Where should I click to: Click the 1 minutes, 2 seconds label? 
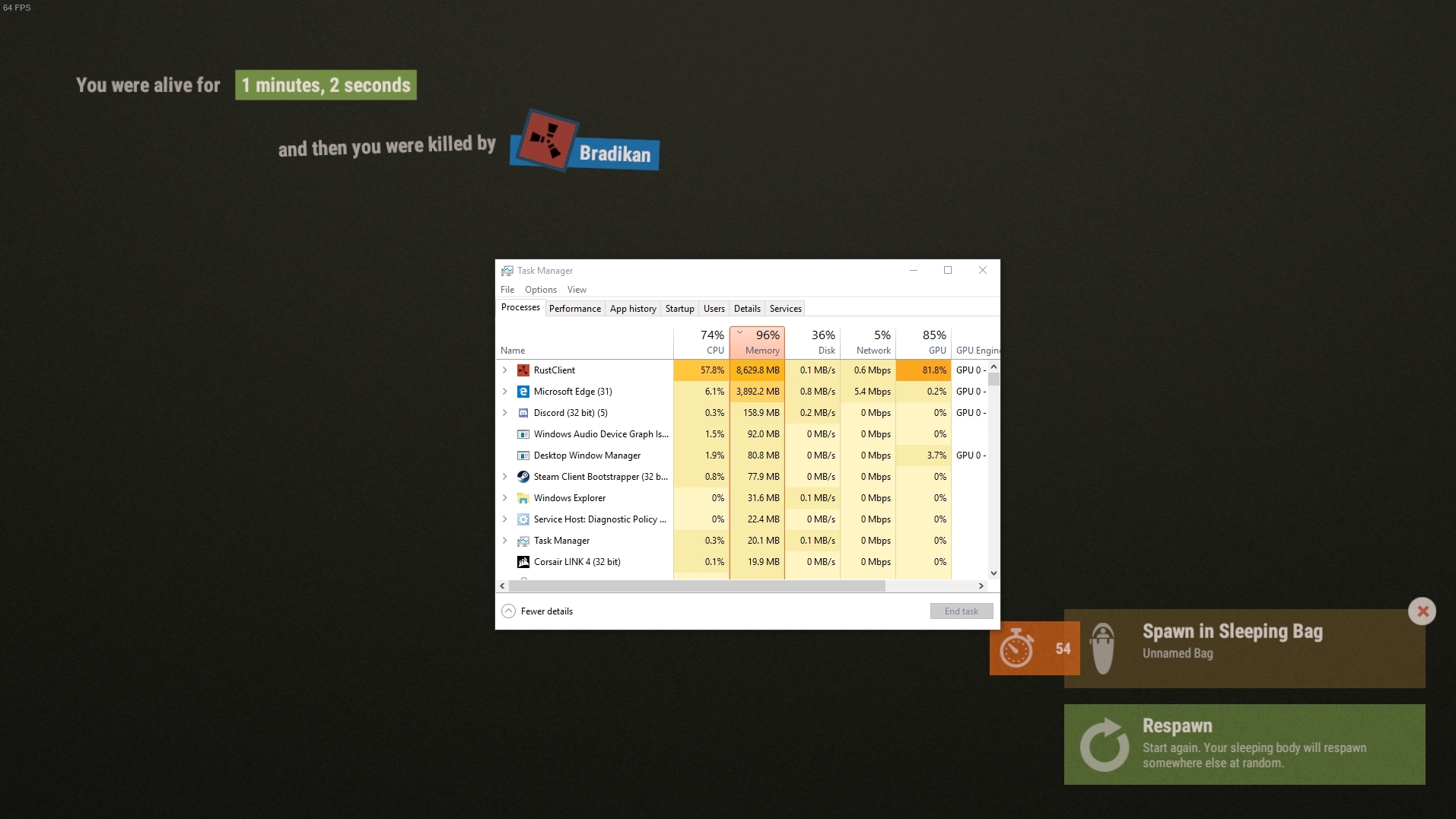pos(326,85)
